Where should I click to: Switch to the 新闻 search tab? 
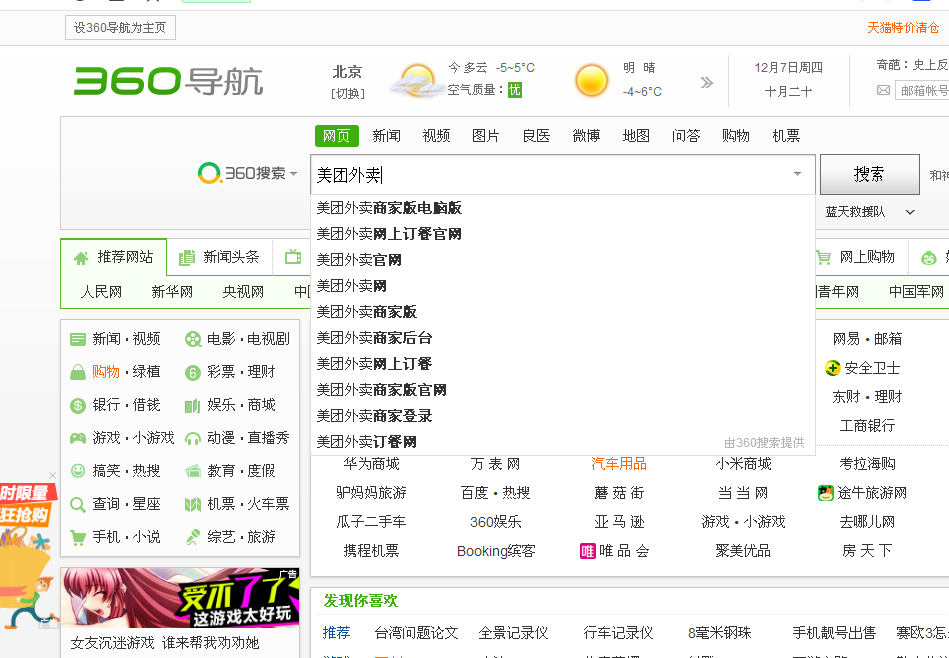coord(387,136)
